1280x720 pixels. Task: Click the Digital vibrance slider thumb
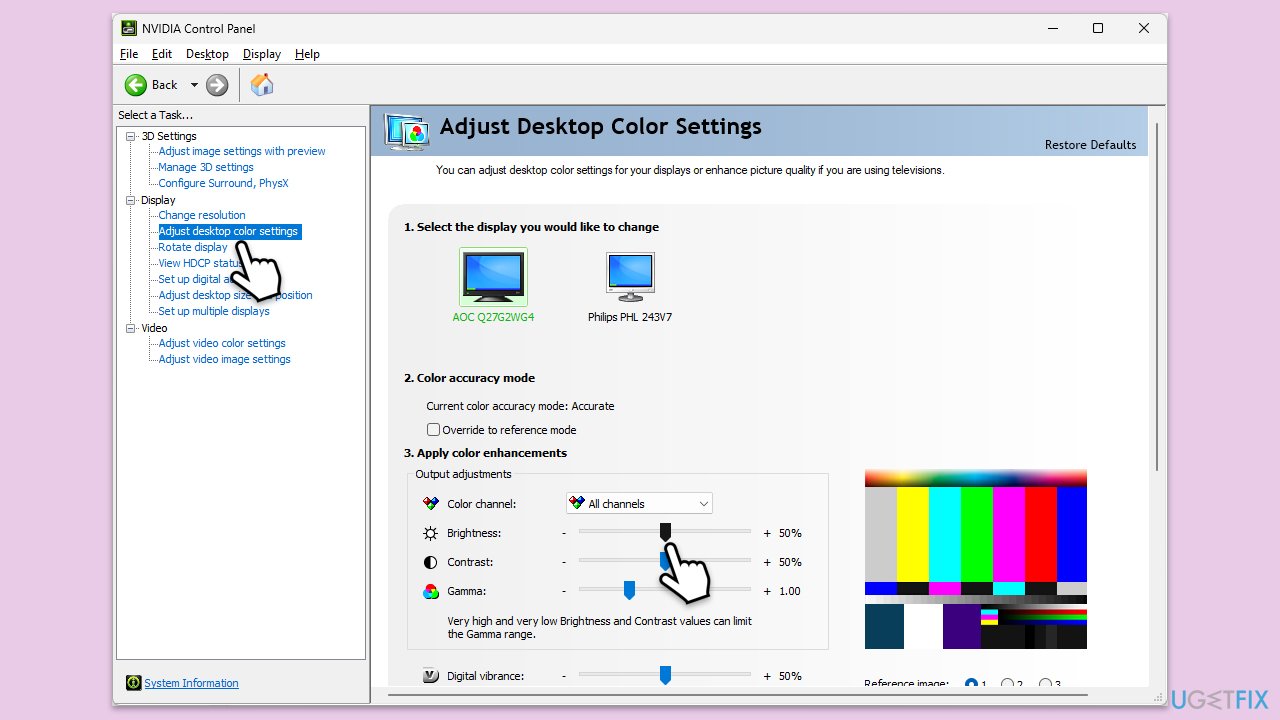click(665, 675)
